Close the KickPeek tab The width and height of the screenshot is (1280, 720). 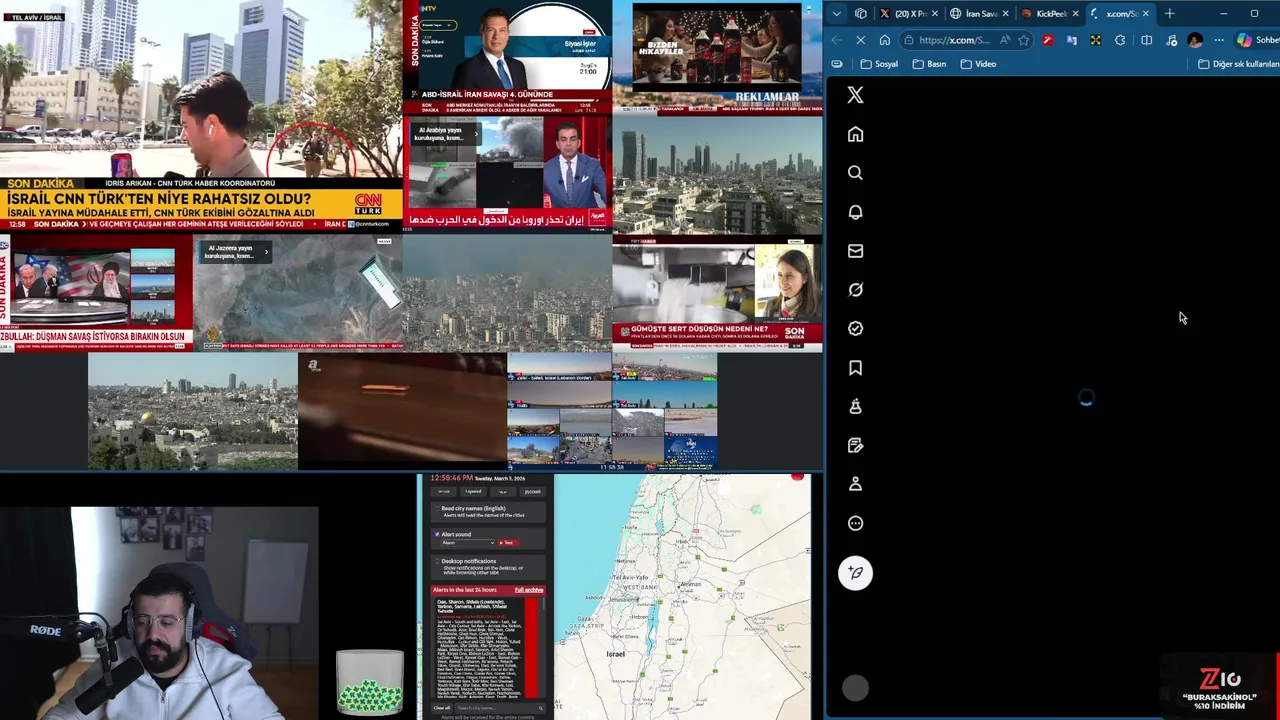[1076, 14]
